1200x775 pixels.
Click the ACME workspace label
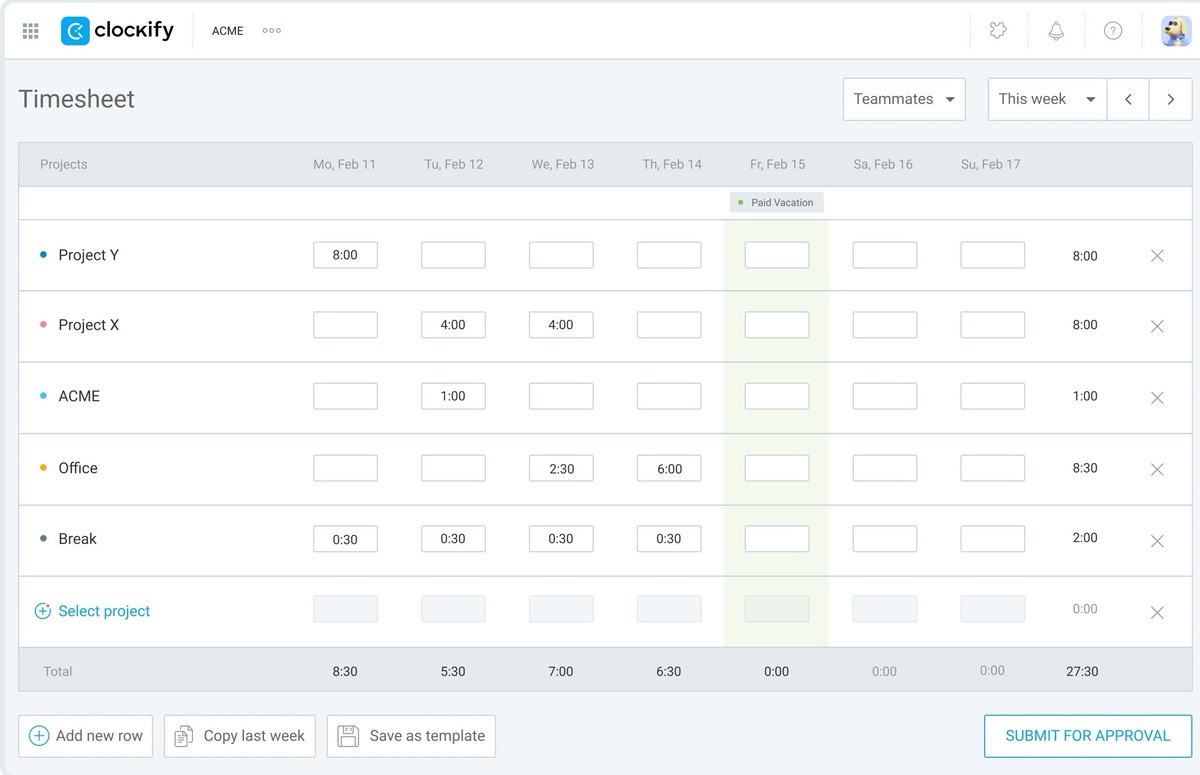(x=227, y=31)
